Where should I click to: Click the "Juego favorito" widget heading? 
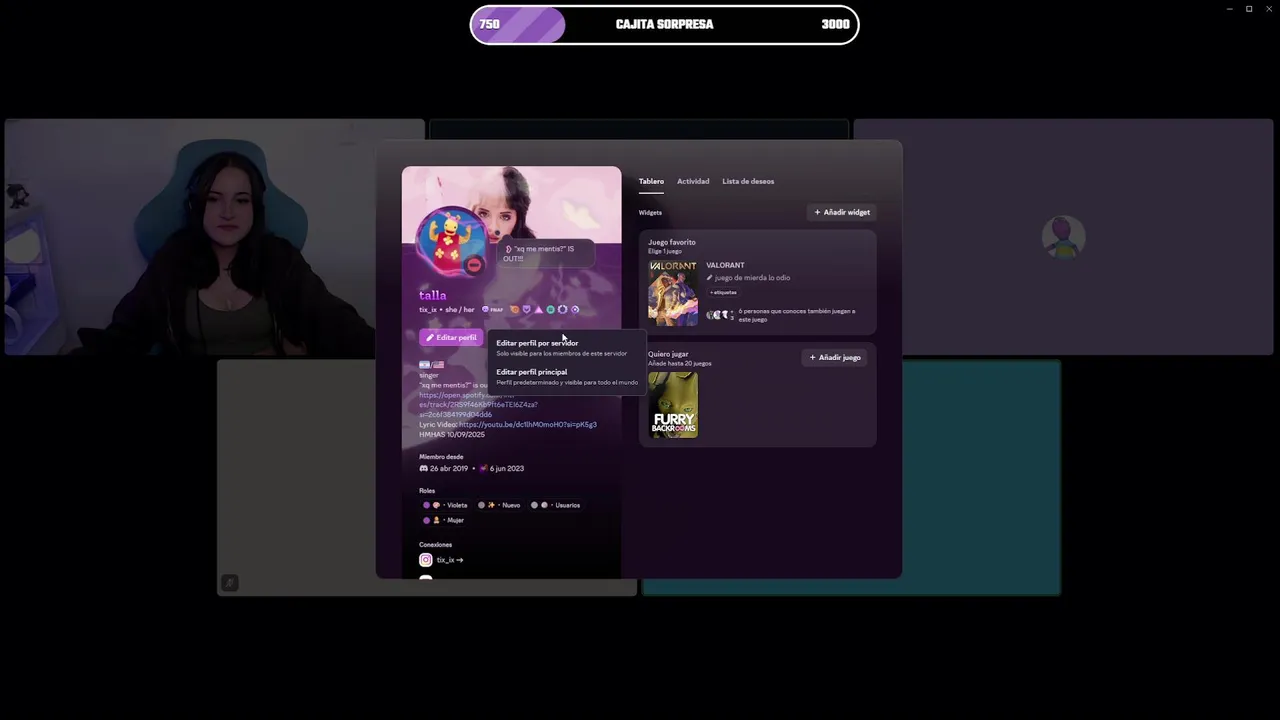point(672,242)
